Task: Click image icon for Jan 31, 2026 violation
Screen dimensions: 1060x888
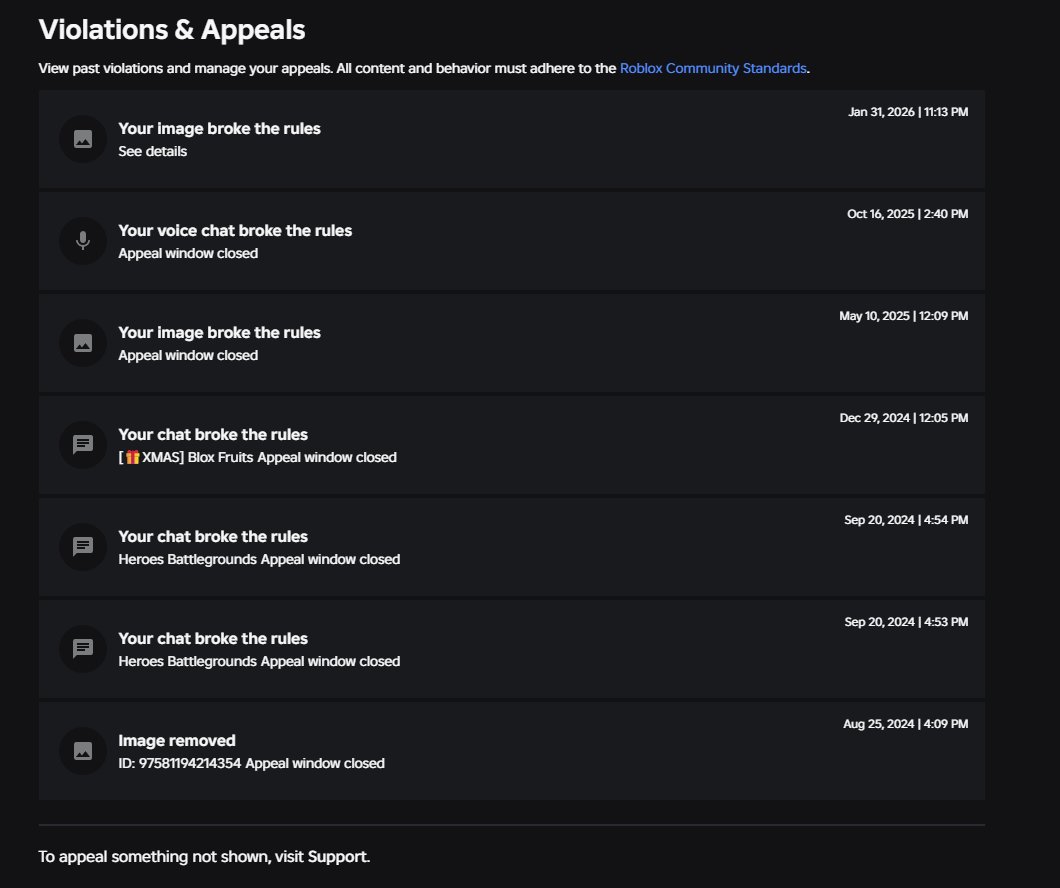Action: 83,139
